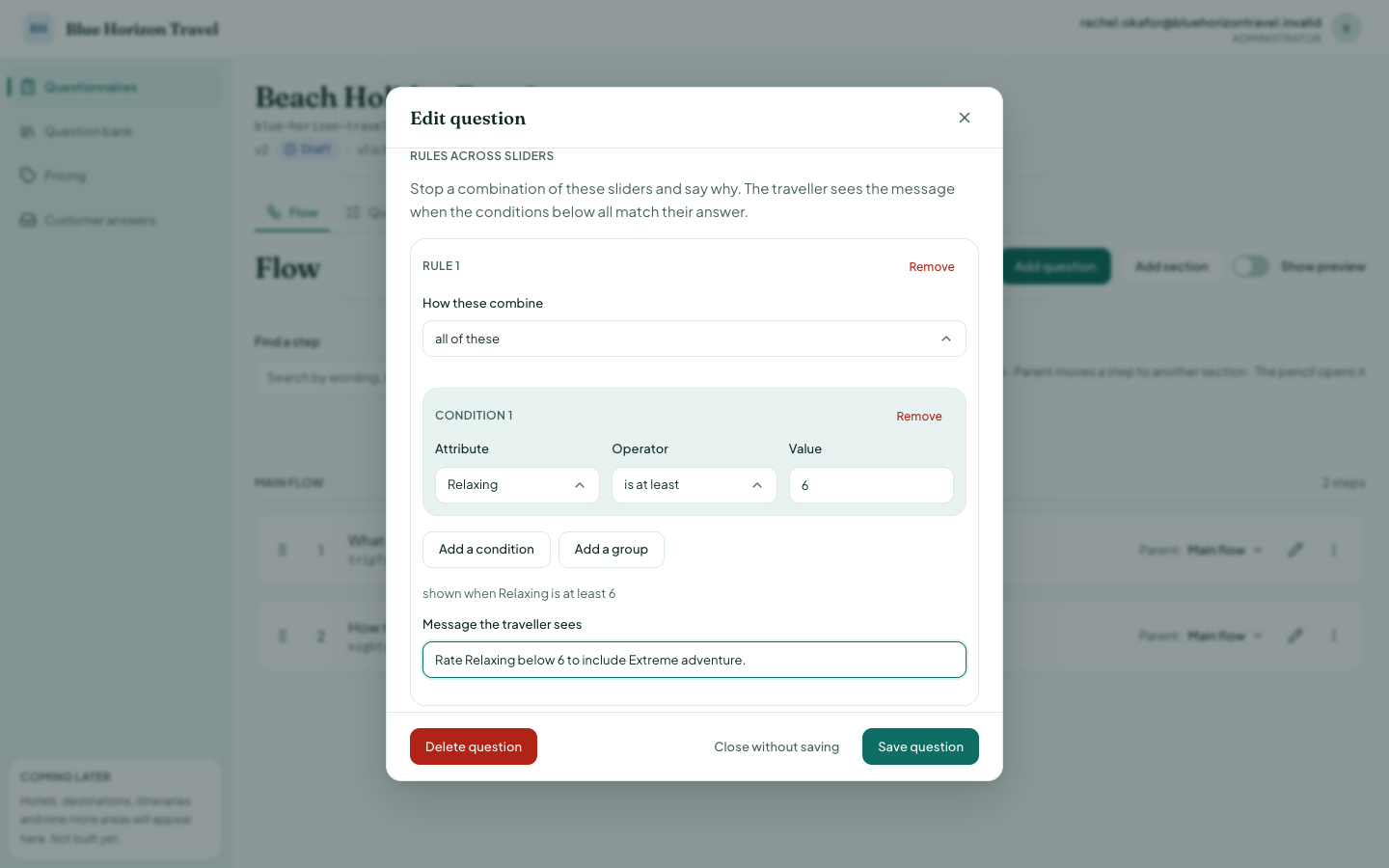Open the 'How these combine' dropdown

pos(694,339)
